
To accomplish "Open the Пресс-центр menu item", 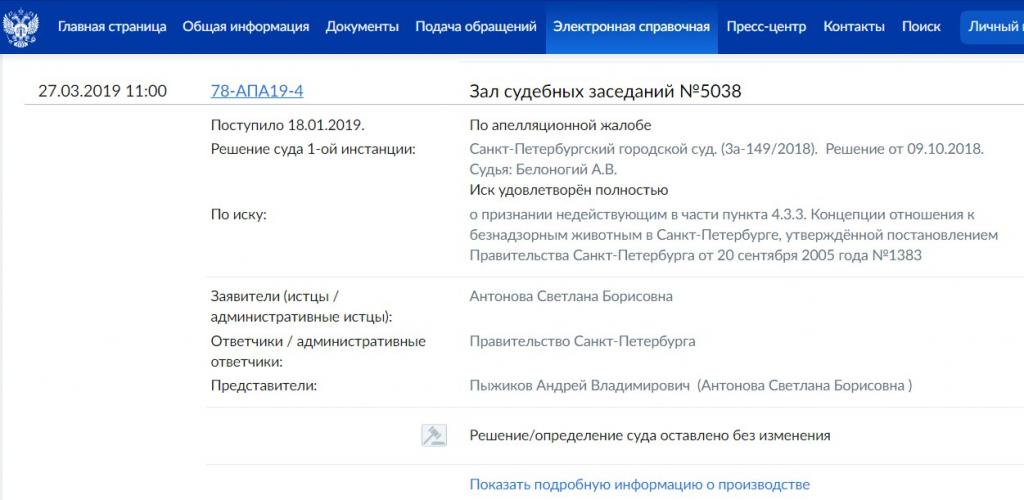I will coord(766,27).
